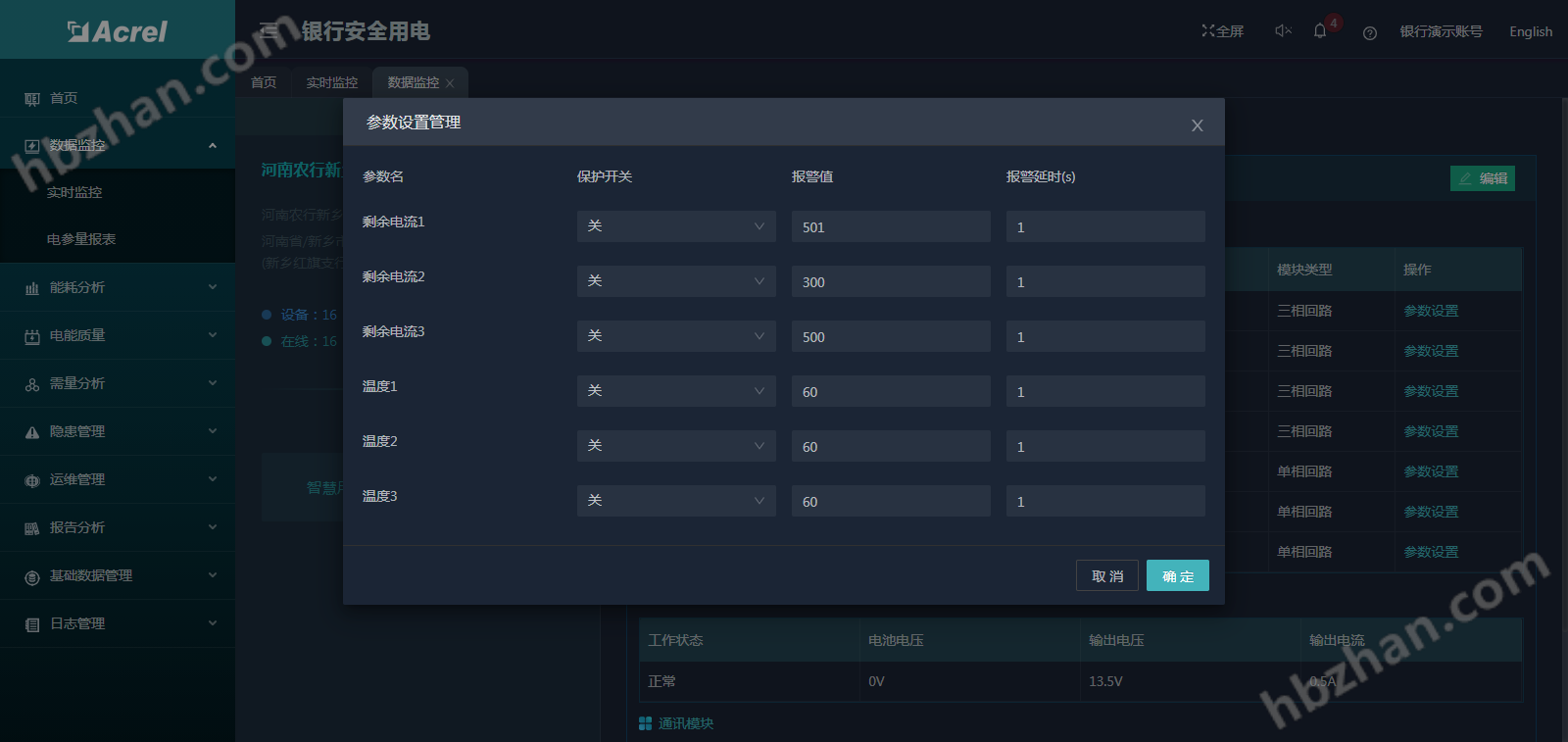Click the 日志管理 log icon
Image resolution: width=1568 pixels, height=742 pixels.
click(x=32, y=624)
